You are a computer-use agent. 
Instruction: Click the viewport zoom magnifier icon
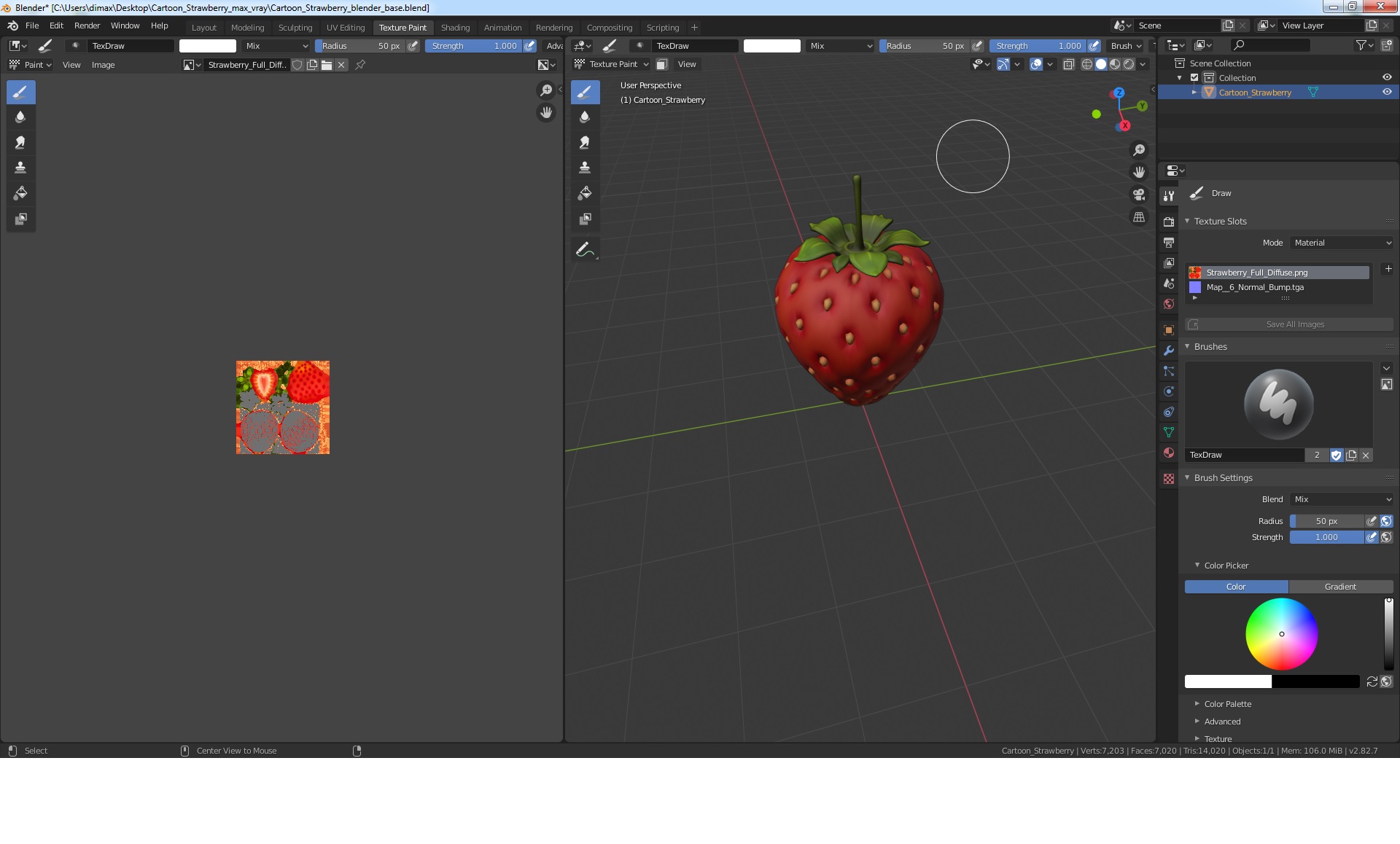1139,150
